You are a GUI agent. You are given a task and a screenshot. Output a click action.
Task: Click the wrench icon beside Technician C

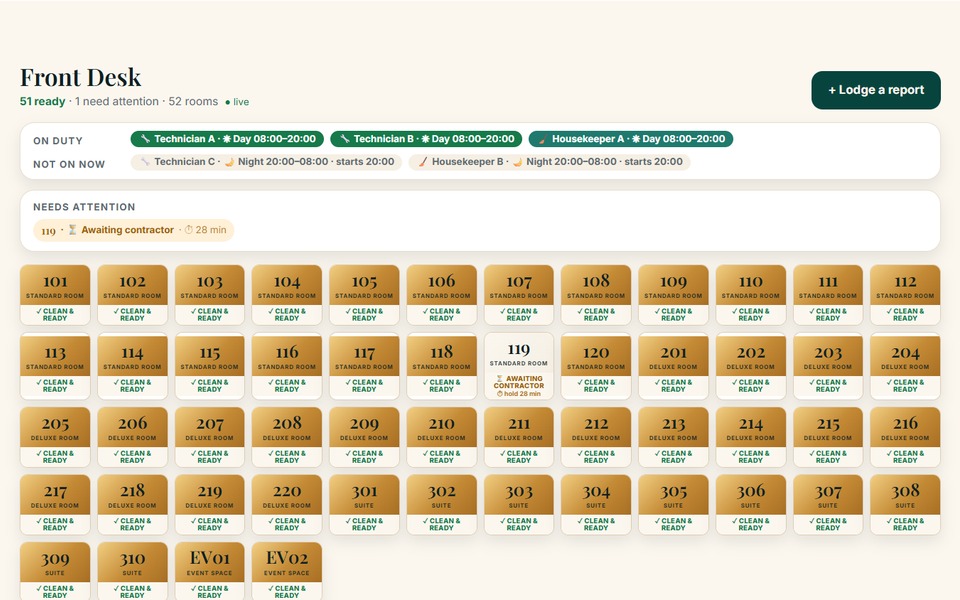click(145, 162)
